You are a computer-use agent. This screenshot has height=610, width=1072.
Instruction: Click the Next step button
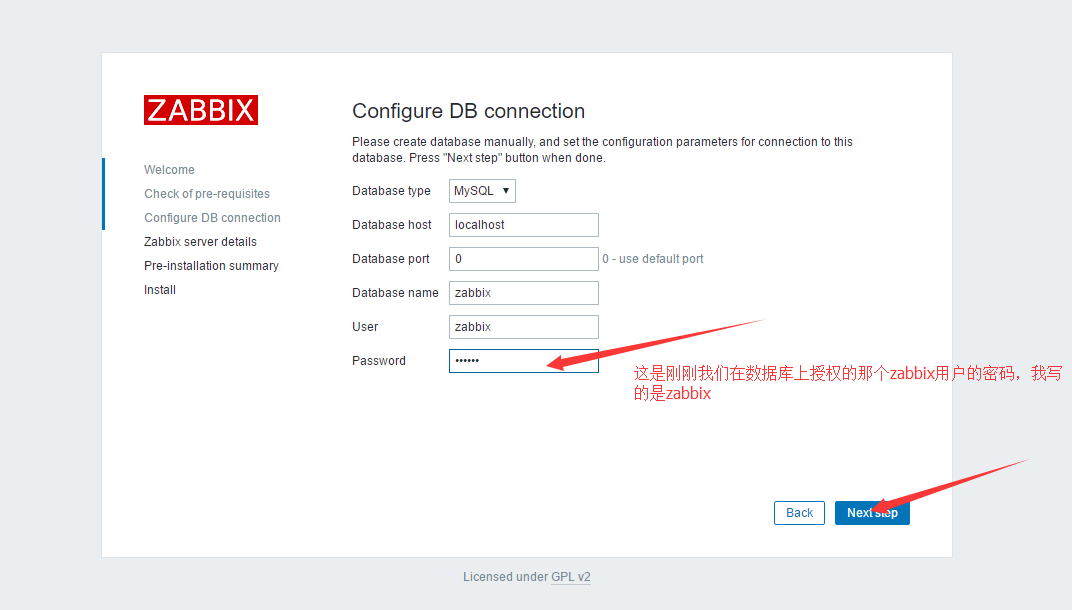(872, 513)
